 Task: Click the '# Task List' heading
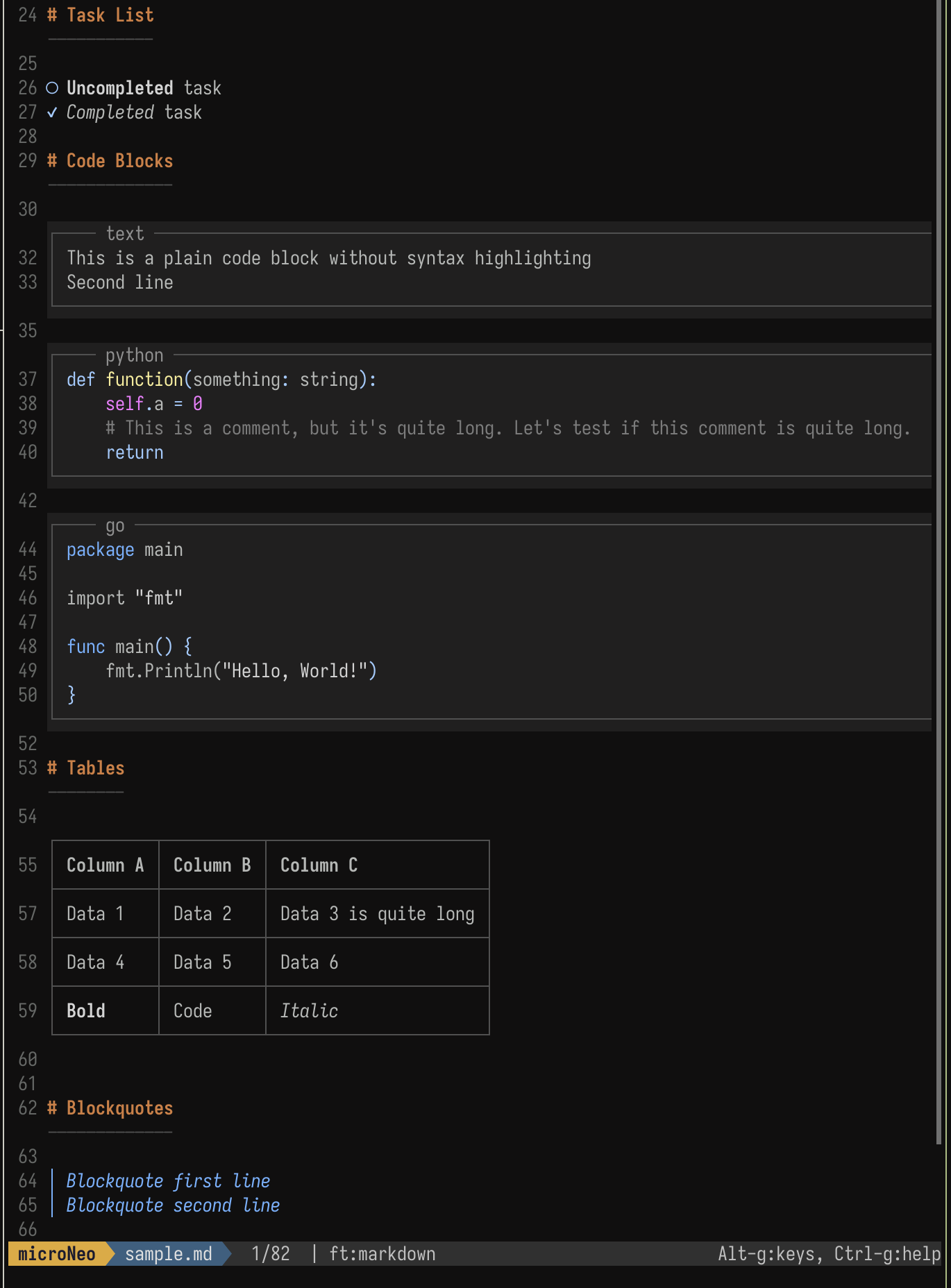point(101,15)
